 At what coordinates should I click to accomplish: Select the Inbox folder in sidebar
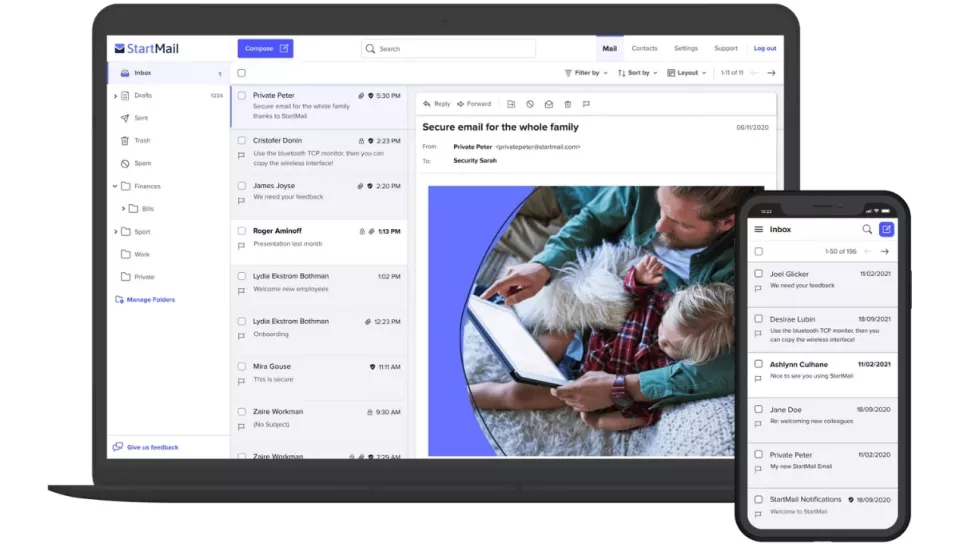click(168, 73)
